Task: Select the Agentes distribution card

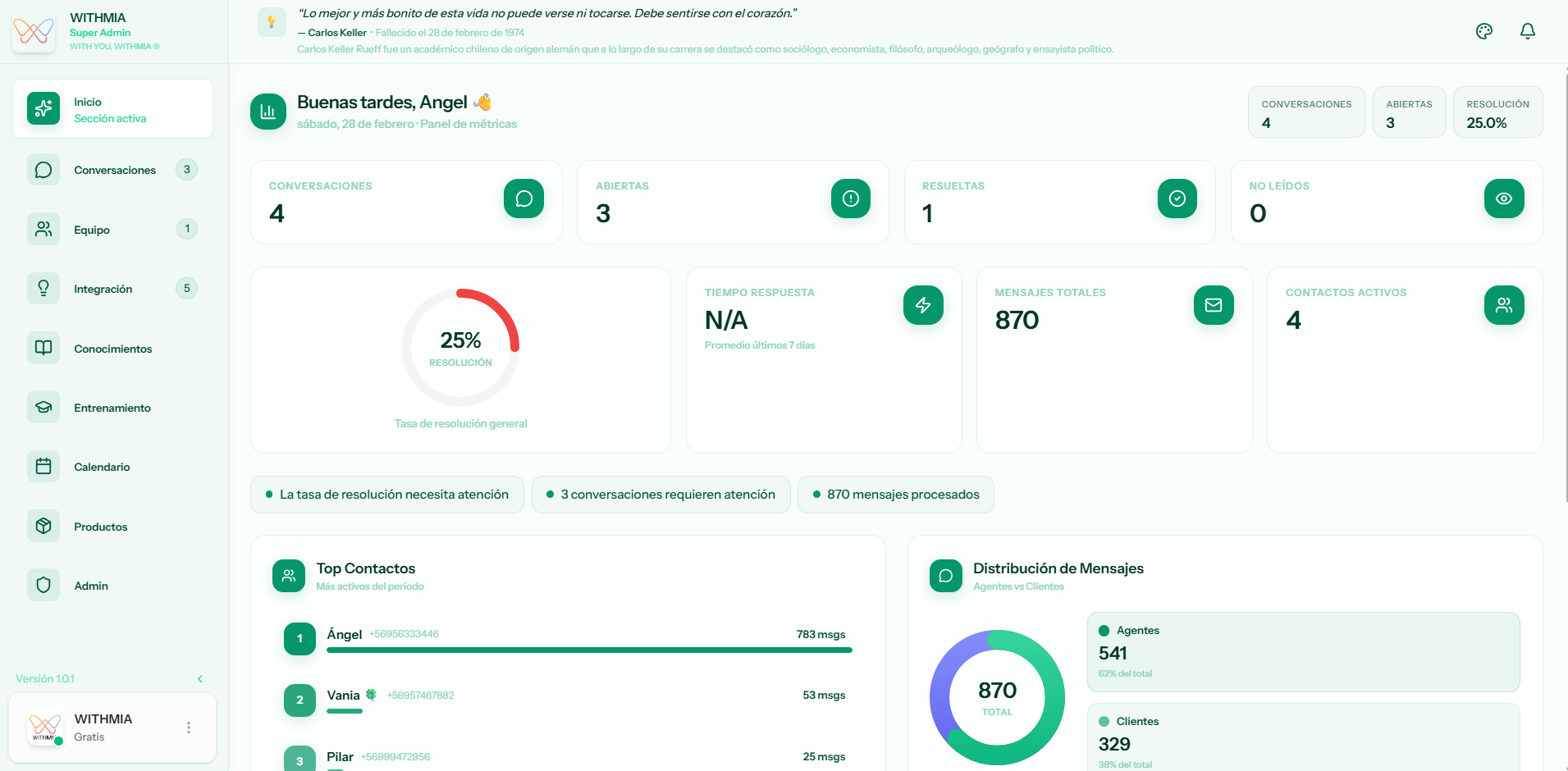Action: click(x=1303, y=651)
